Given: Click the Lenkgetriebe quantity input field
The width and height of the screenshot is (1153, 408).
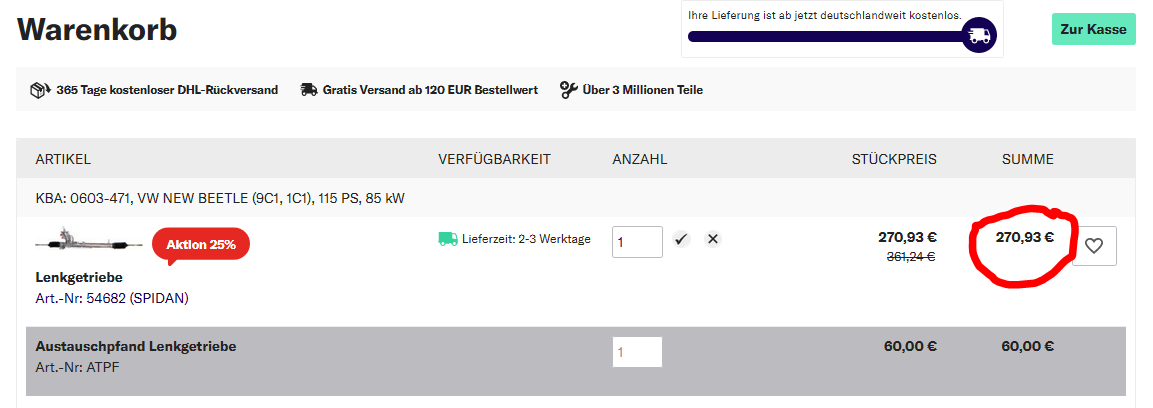Looking at the screenshot, I should (x=637, y=242).
